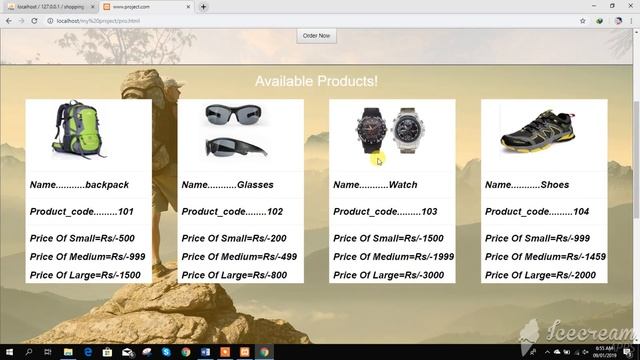Open Microsoft Word from taskbar
The width and height of the screenshot is (640, 360).
pyautogui.click(x=205, y=352)
